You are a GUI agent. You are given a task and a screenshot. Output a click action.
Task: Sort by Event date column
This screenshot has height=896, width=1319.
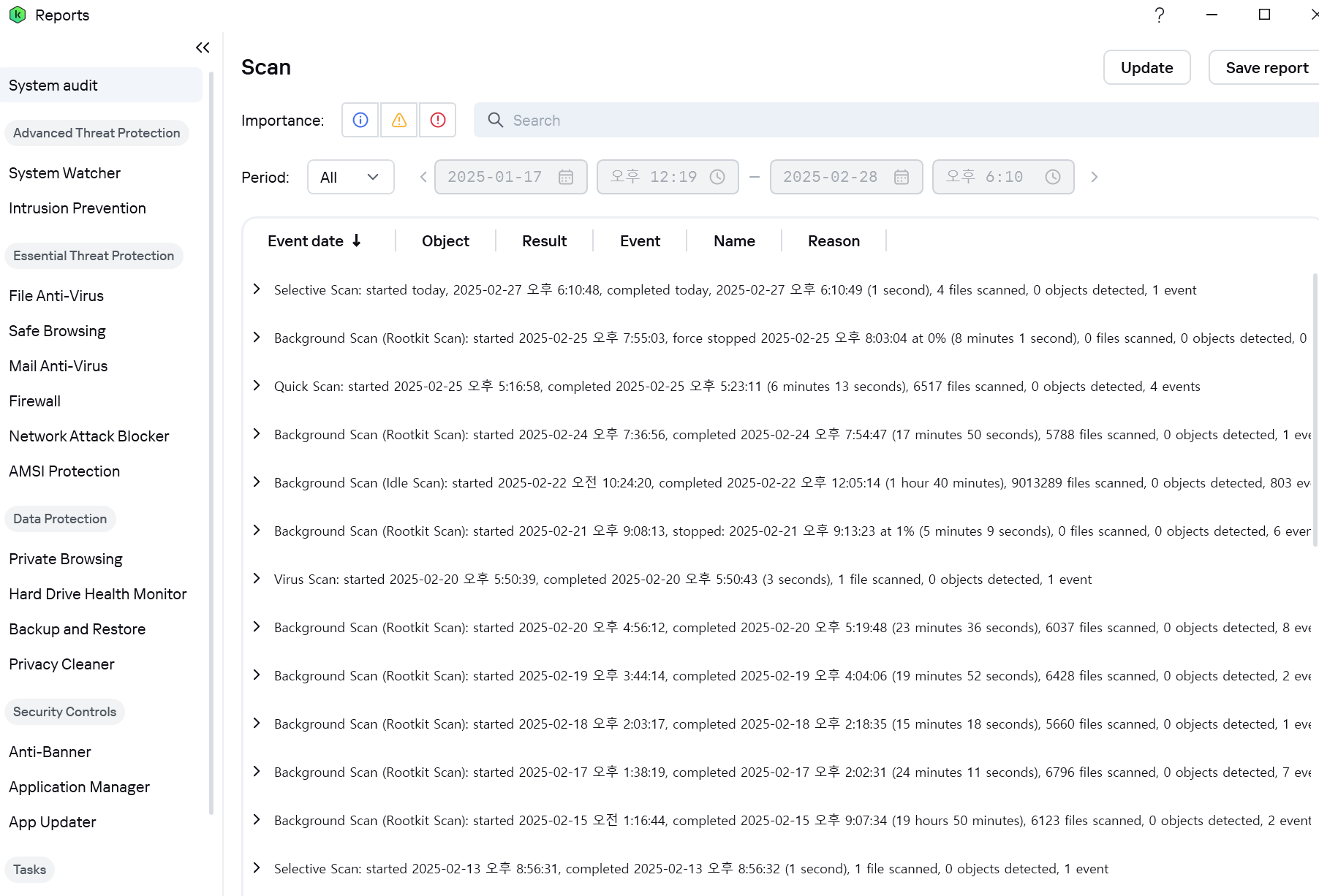[x=314, y=241]
